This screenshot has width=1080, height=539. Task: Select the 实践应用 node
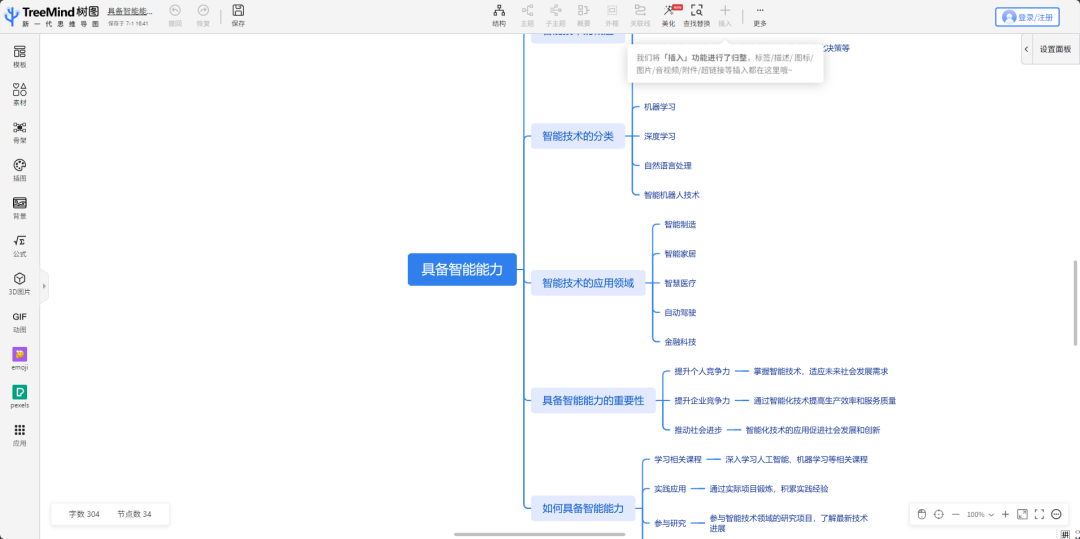tap(669, 489)
